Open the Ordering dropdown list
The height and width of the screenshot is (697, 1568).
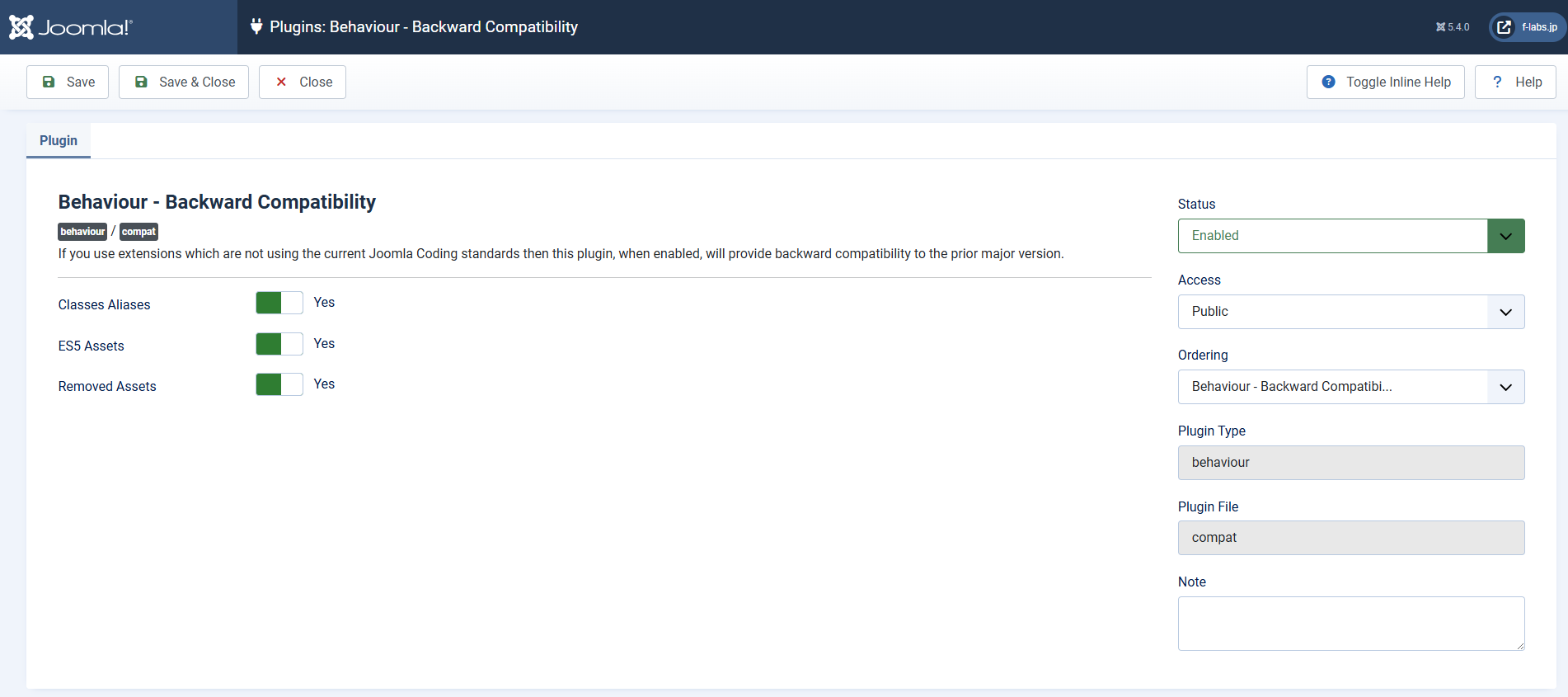(x=1350, y=387)
